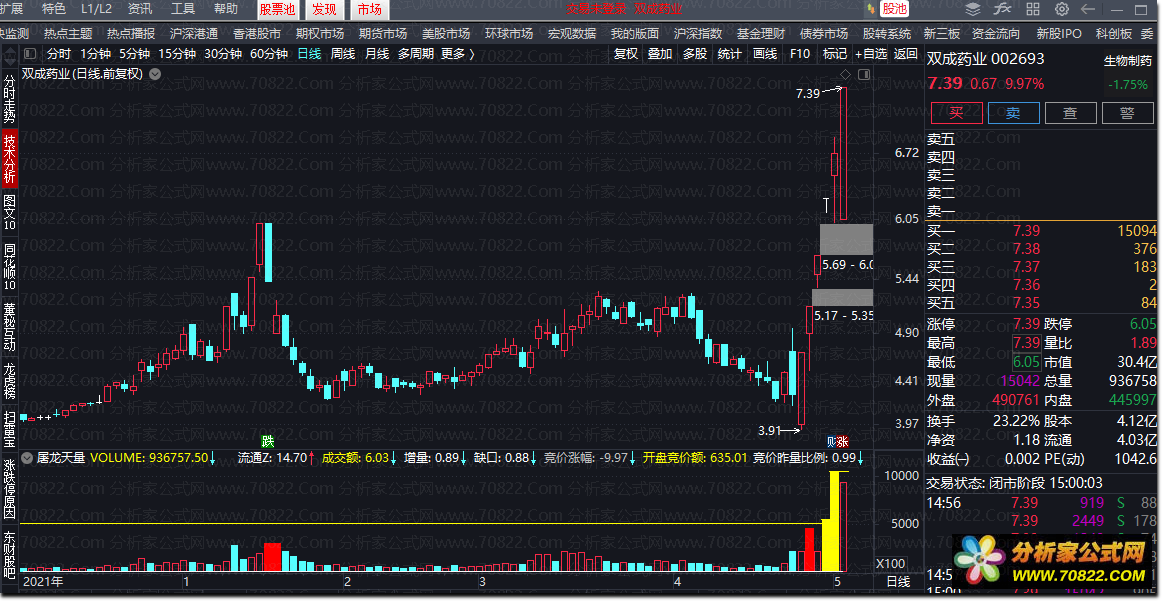The image size is (1163, 601).
Task: Open the fx formula manager icon
Action: (1003, 10)
